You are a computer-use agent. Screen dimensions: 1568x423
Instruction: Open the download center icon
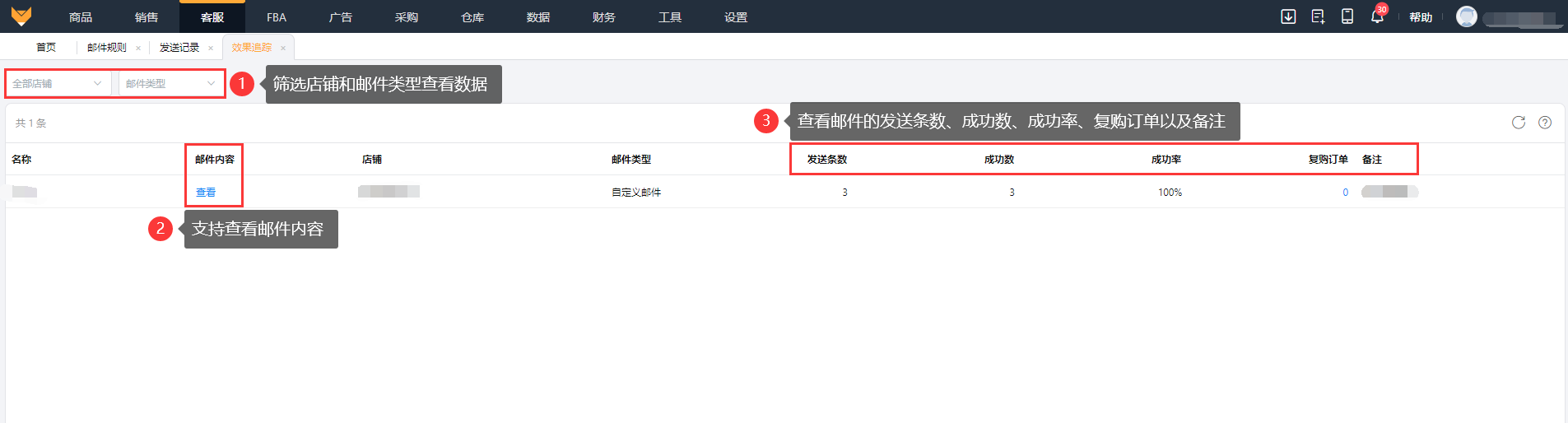(x=1288, y=16)
